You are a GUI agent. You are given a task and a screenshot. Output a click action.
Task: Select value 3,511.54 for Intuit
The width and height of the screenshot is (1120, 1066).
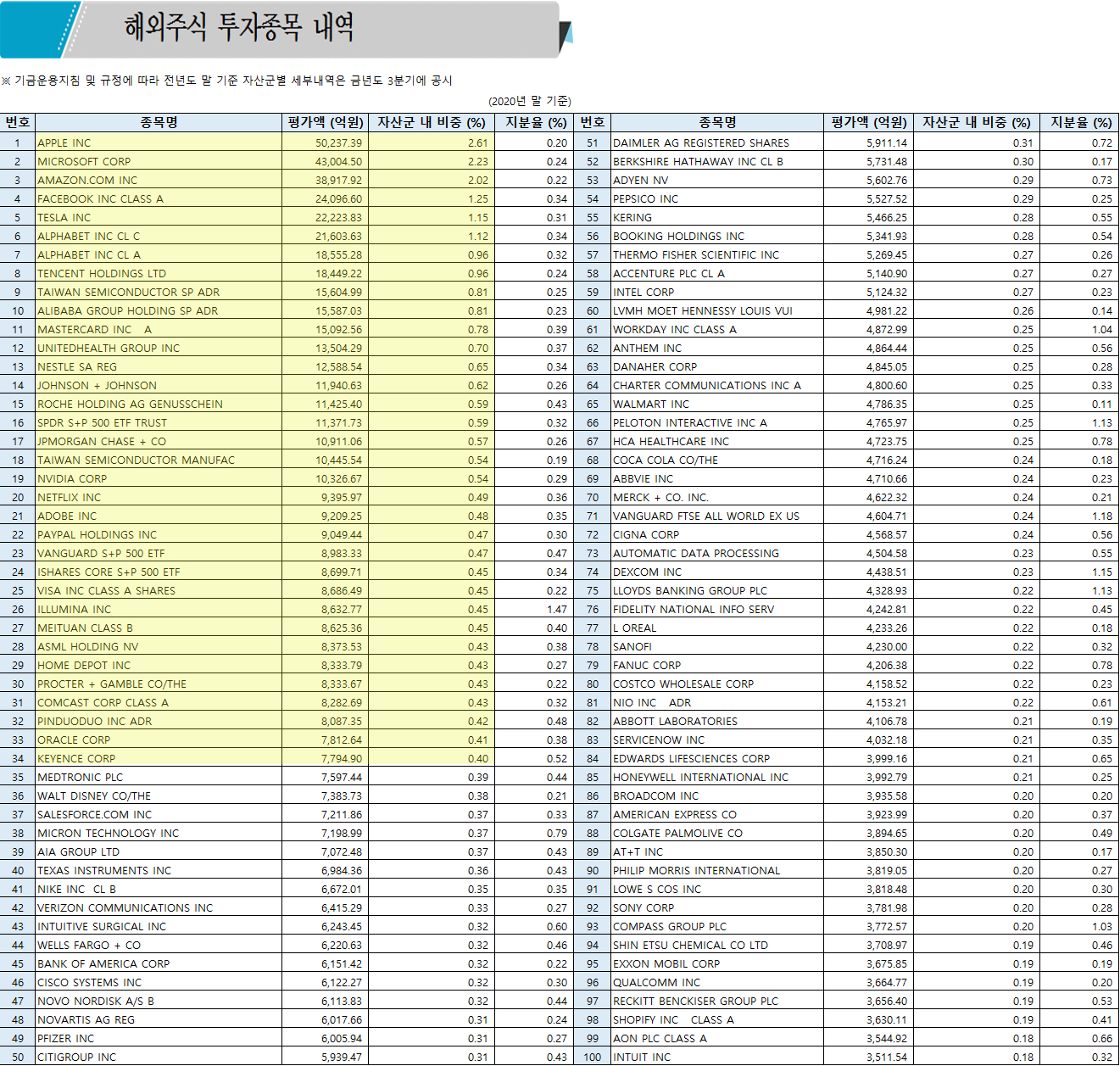coord(868,1057)
